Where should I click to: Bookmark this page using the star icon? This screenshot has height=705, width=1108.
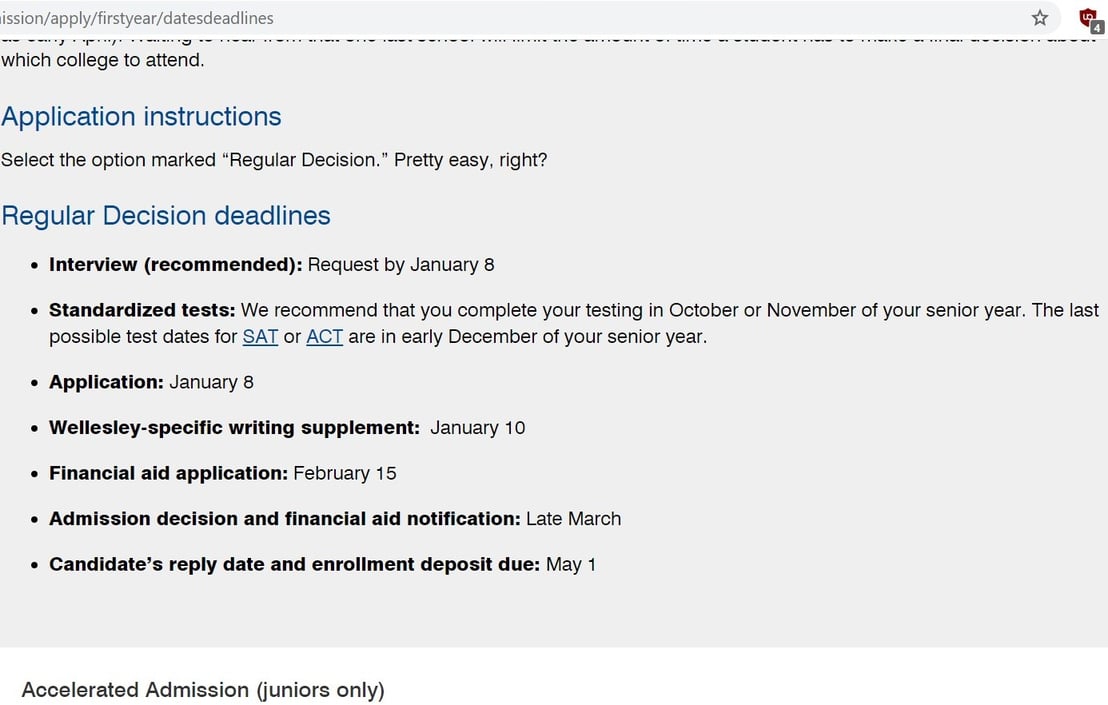[x=1039, y=18]
